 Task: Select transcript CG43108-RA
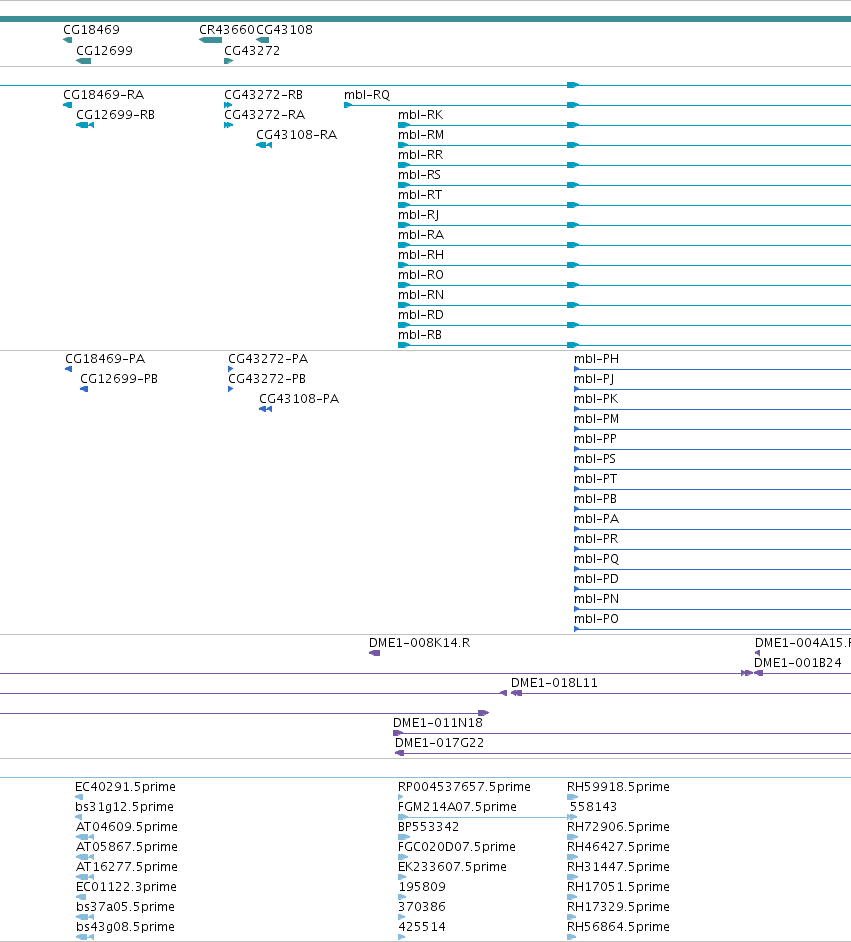tap(297, 135)
